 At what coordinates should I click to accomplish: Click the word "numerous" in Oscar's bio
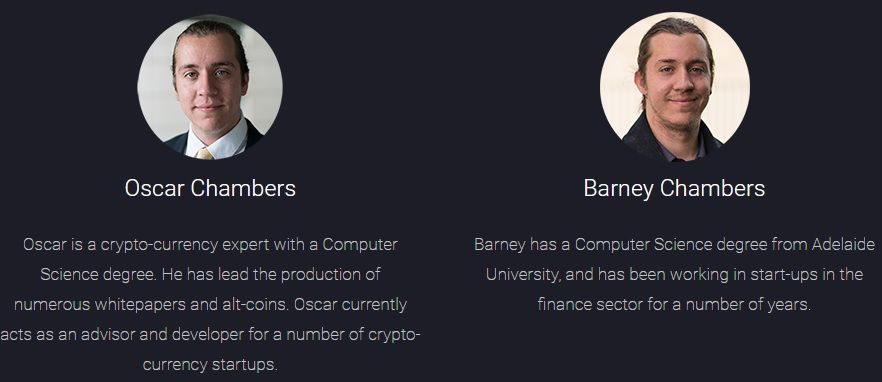(52, 304)
